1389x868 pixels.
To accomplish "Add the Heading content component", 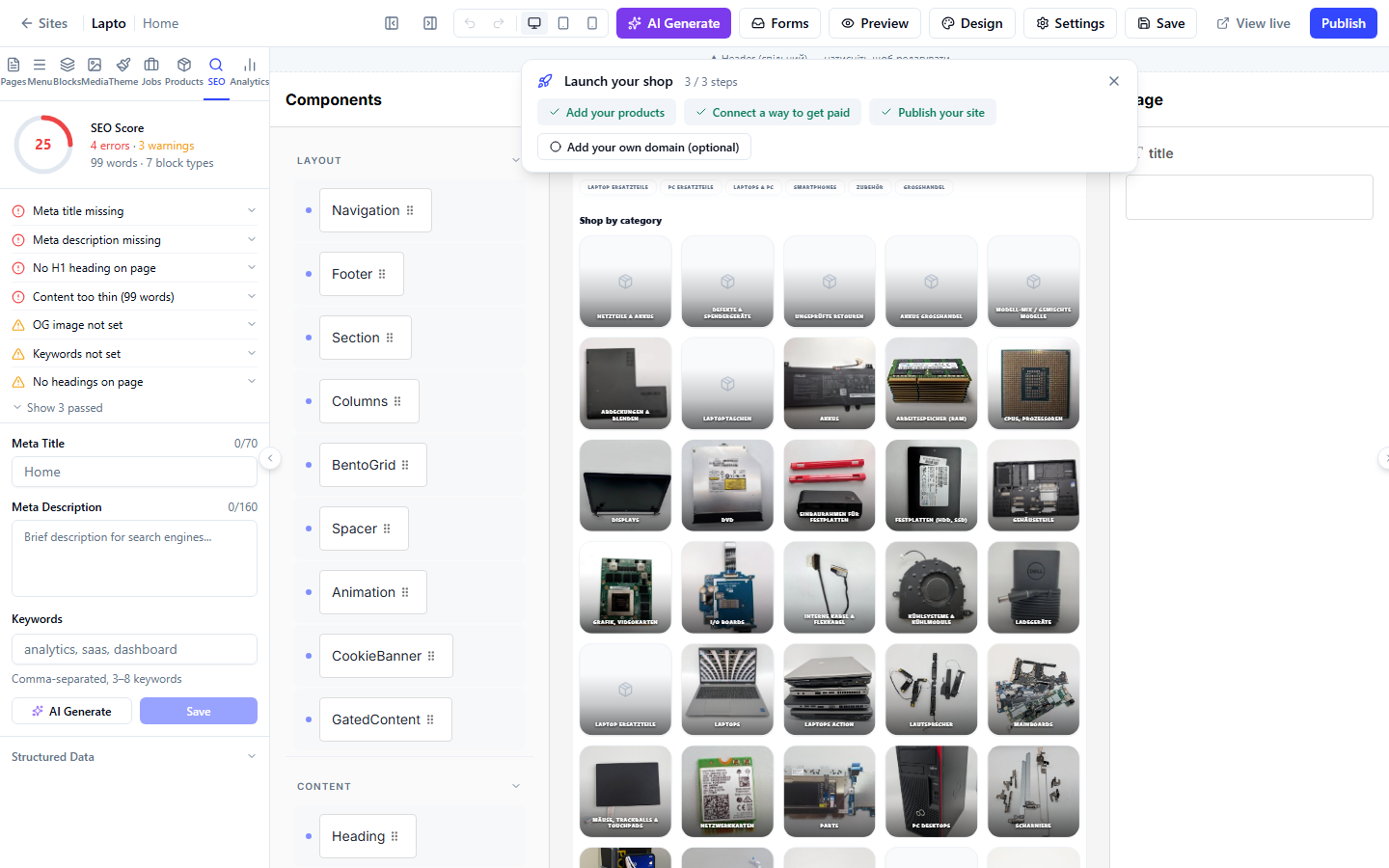I will [x=368, y=836].
